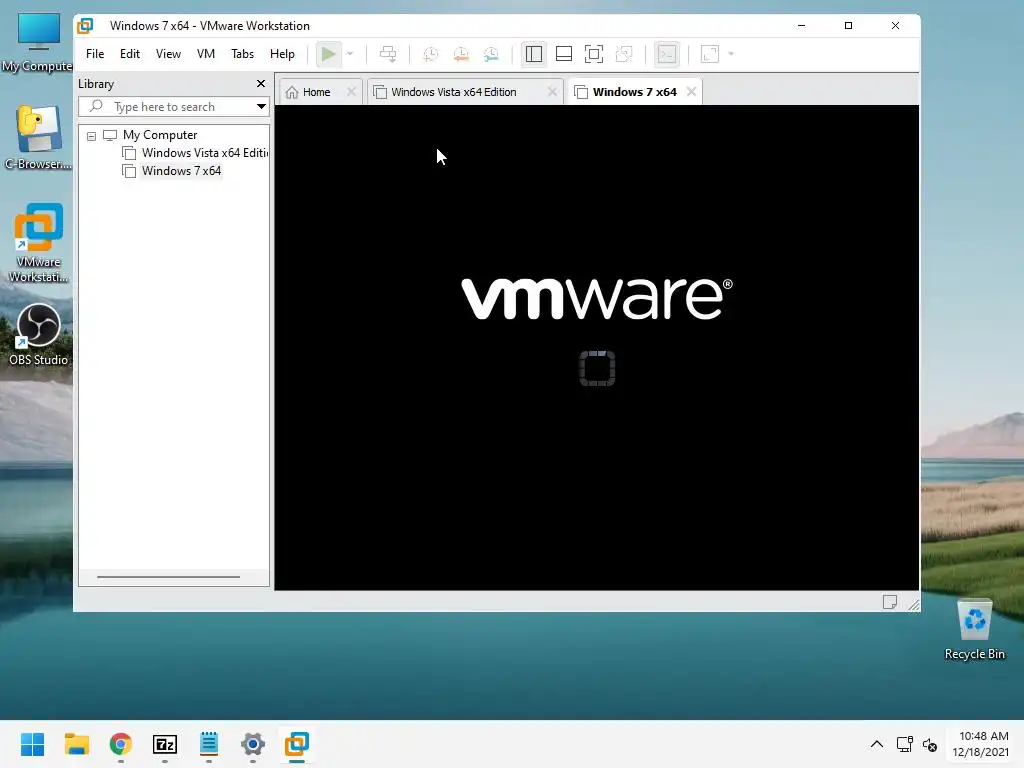
Task: Open Google Chrome from the taskbar
Action: click(121, 744)
